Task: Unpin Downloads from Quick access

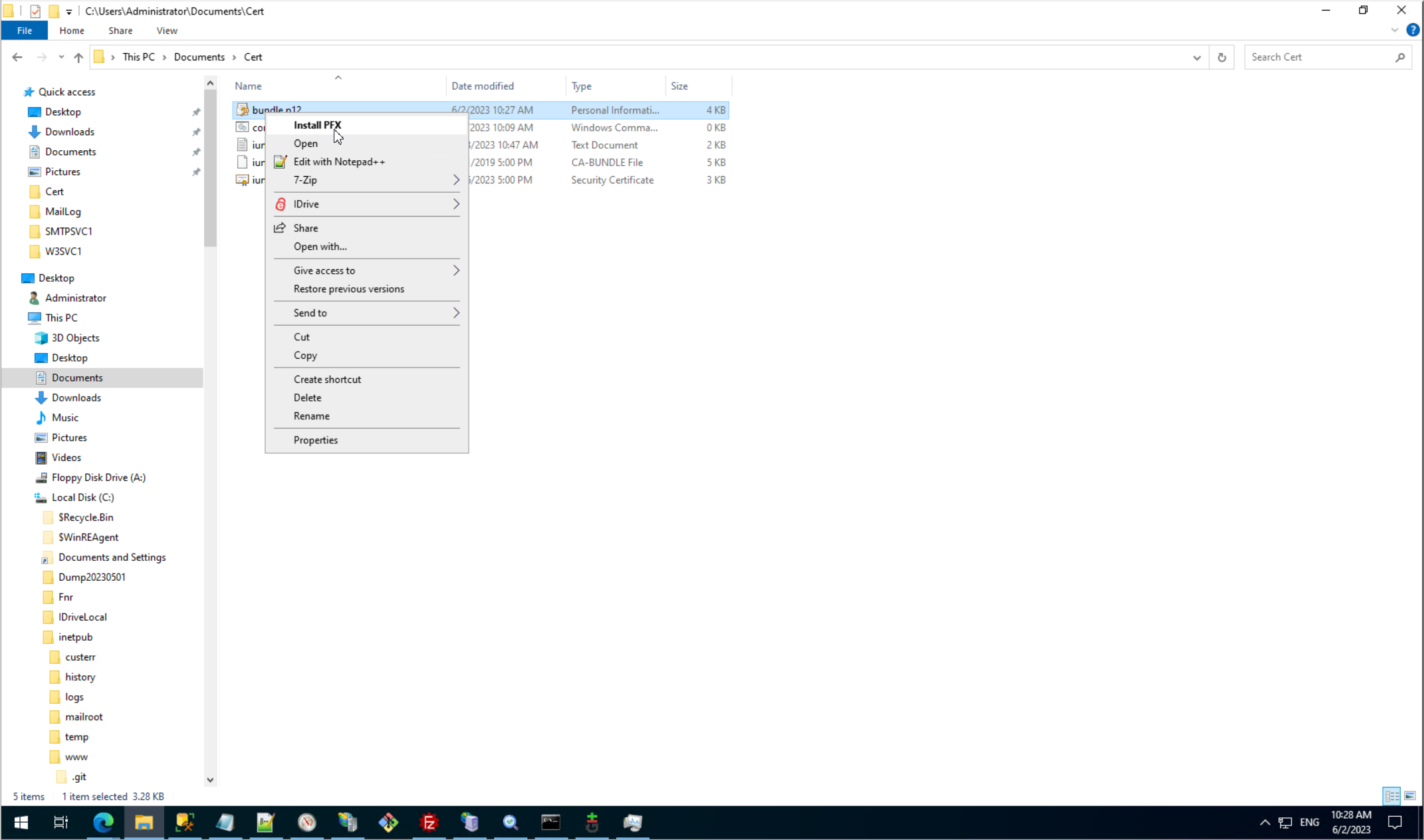Action: pos(196,132)
